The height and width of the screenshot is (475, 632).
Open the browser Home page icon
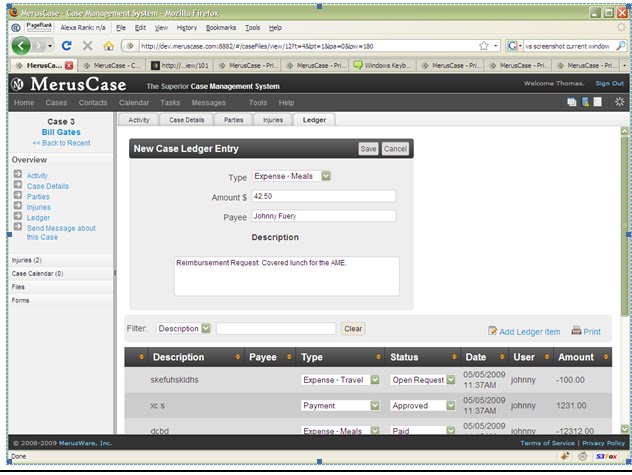coord(108,46)
